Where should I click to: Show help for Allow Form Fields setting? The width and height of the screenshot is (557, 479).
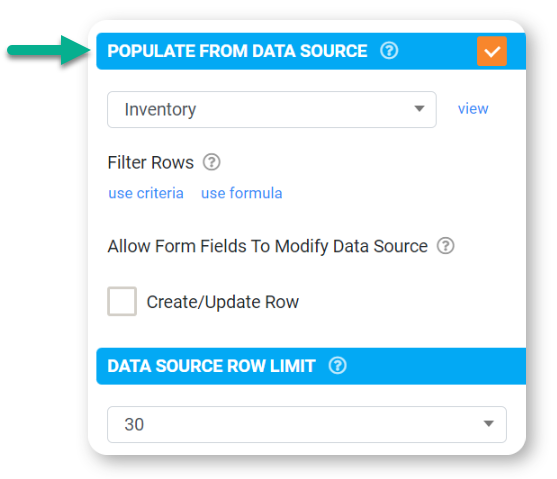point(445,246)
